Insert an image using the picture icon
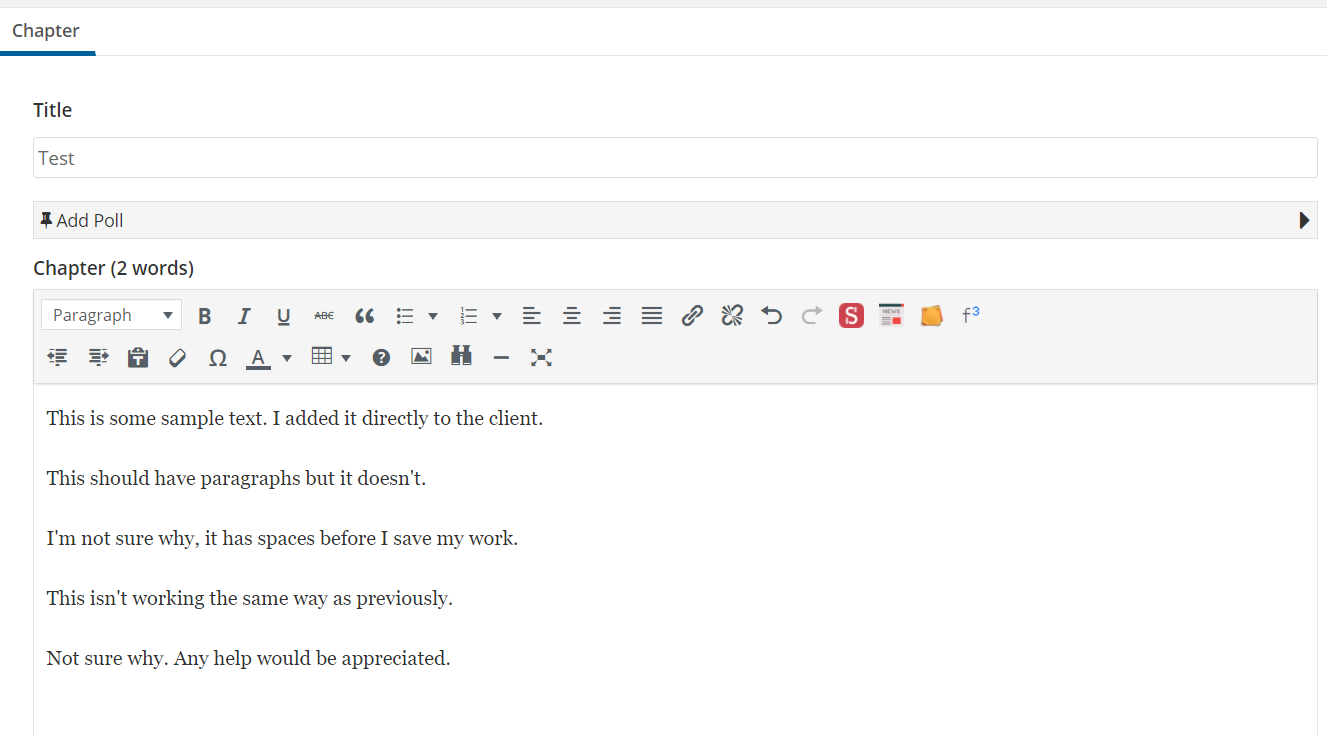This screenshot has height=736, width=1327. click(x=421, y=357)
